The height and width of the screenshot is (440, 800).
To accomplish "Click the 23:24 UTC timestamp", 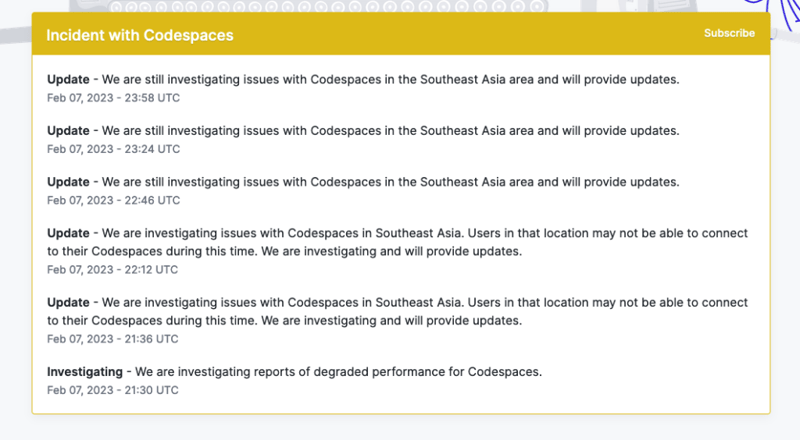I will [x=113, y=149].
